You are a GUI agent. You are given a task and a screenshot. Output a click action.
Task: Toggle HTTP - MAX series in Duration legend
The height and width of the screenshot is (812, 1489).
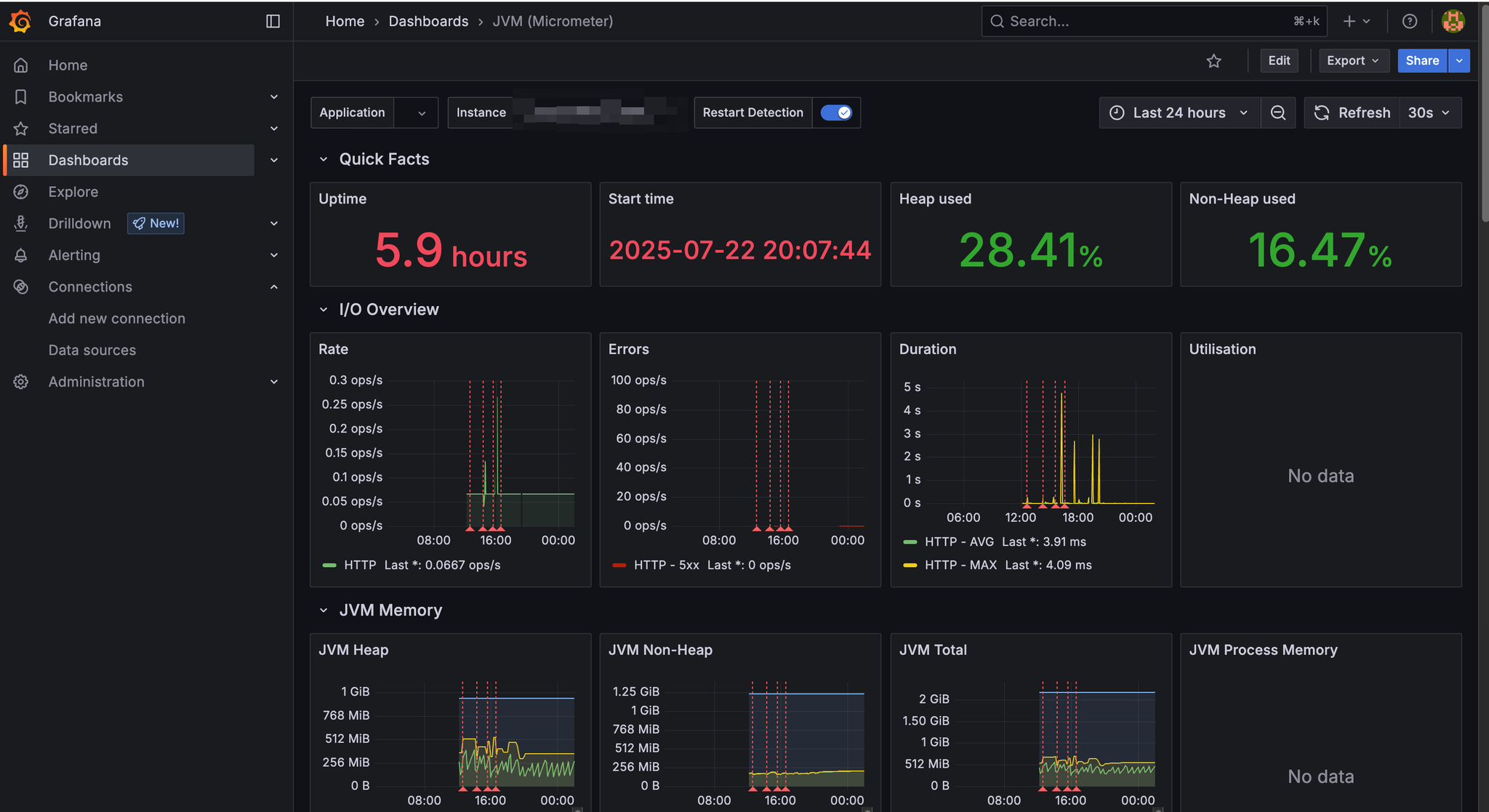click(x=960, y=565)
